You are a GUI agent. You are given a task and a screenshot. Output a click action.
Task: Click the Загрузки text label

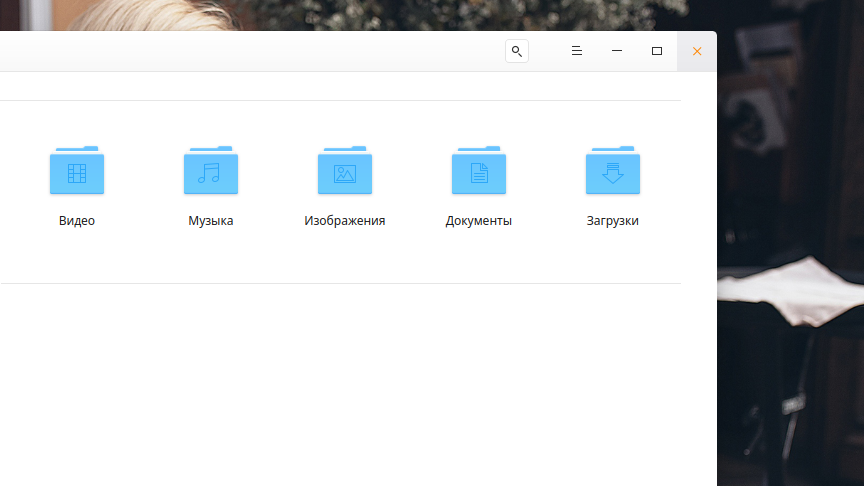click(613, 221)
